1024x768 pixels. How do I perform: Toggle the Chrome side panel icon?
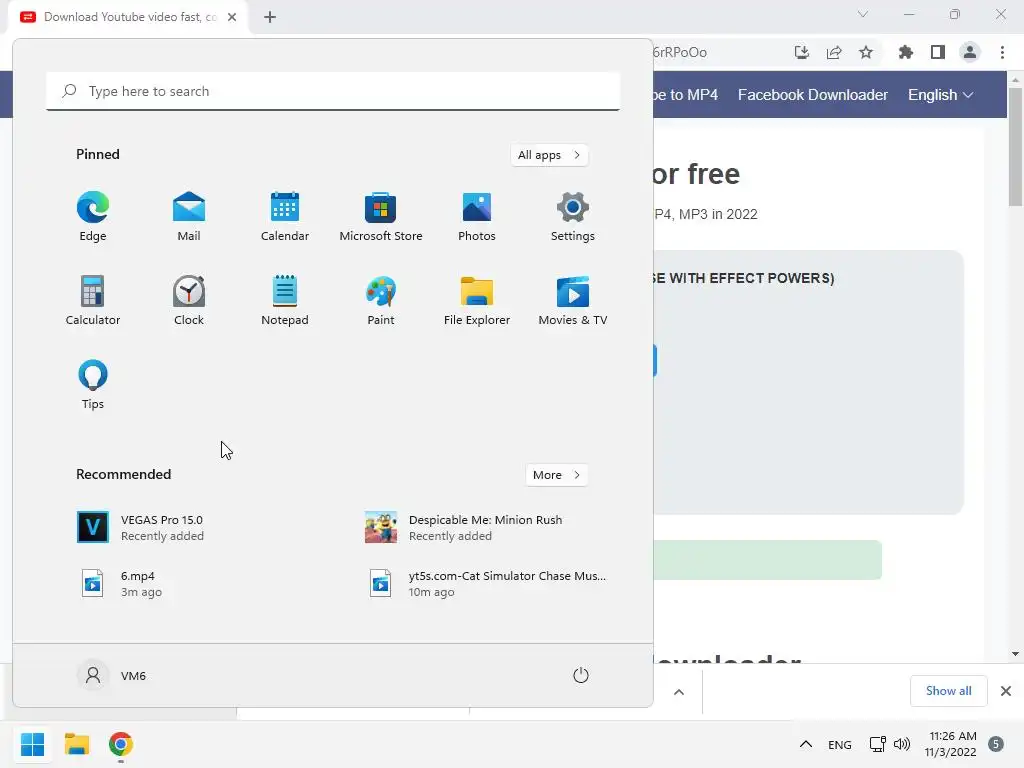[x=938, y=52]
